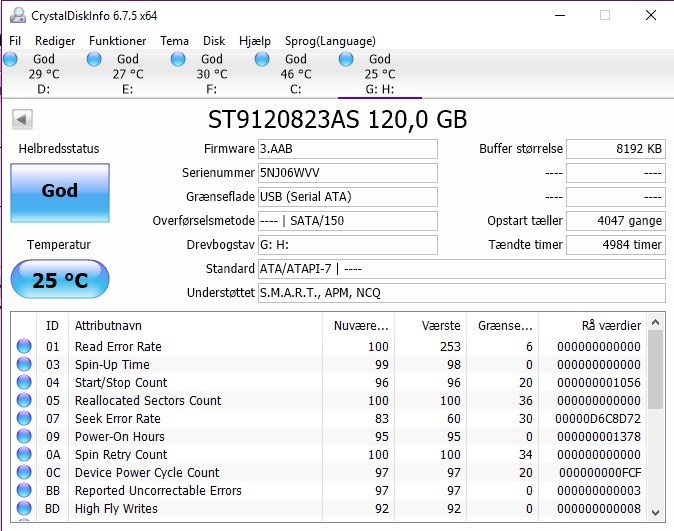
Task: Click the Buffer størrelse field 8192 KB
Action: (x=616, y=149)
